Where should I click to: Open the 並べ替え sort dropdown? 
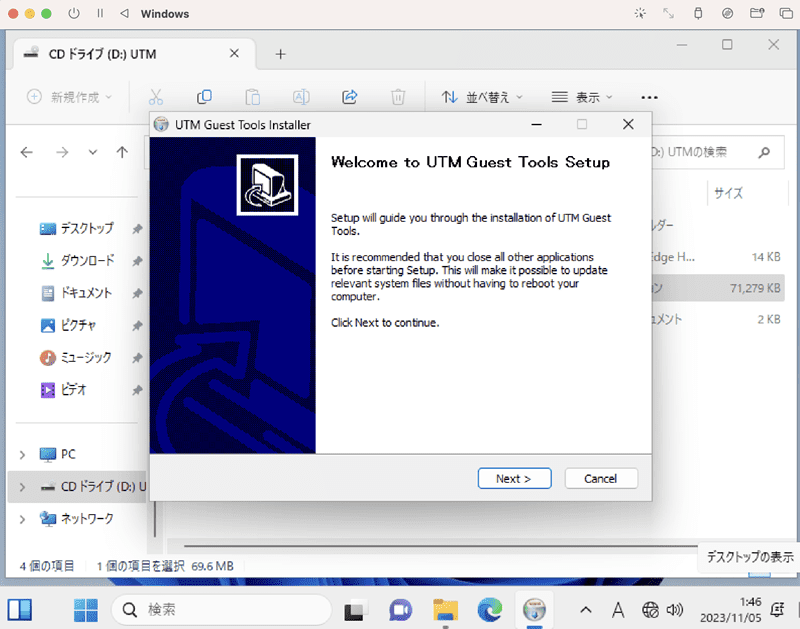[x=482, y=97]
